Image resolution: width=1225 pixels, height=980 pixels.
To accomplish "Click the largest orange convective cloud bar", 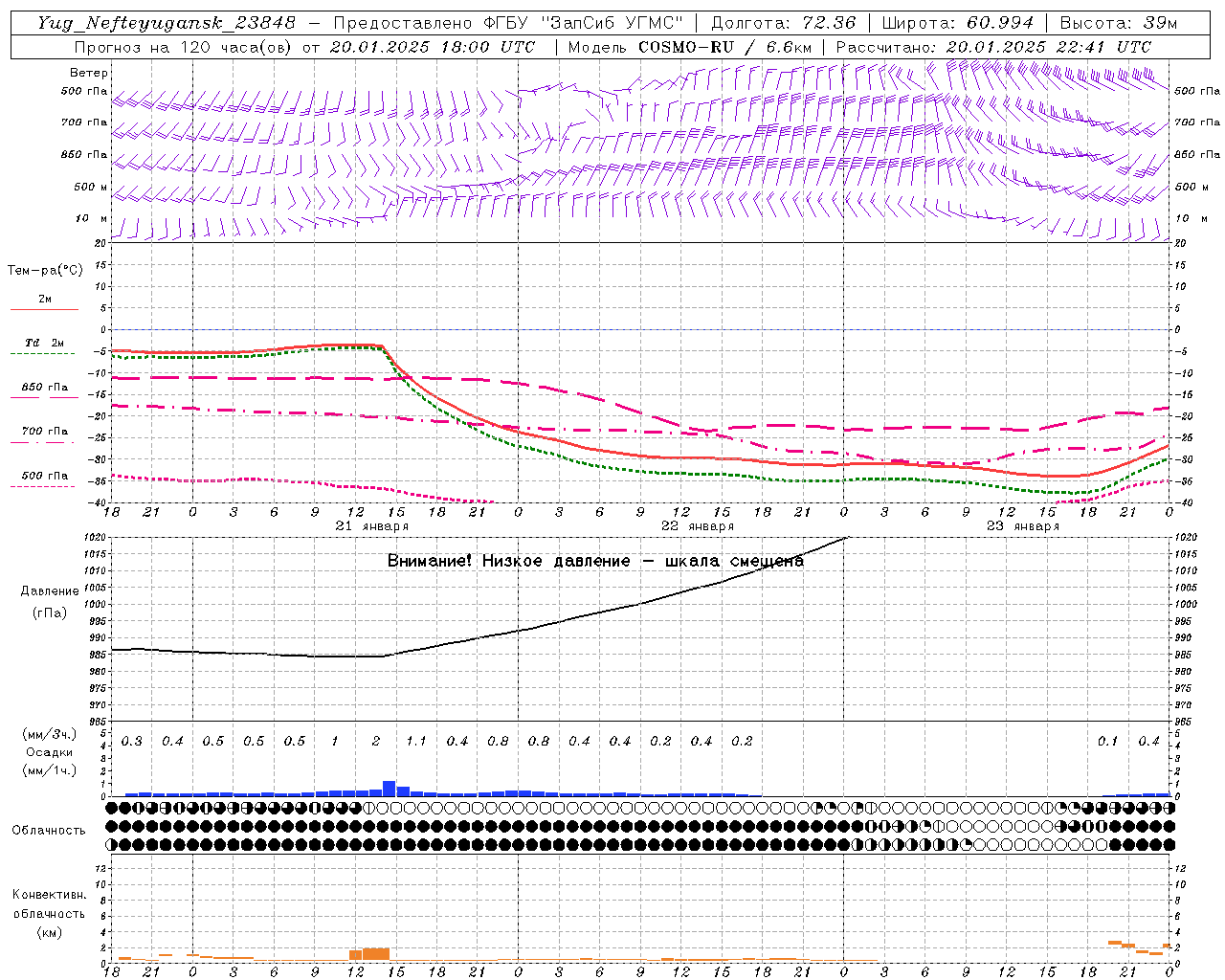I will [376, 954].
